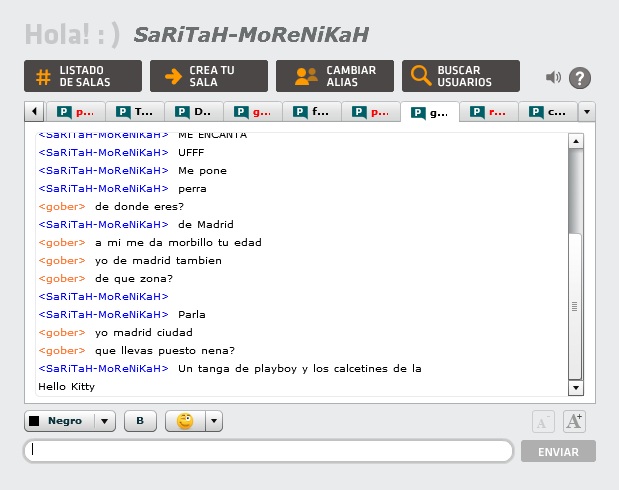
Task: Click the black color swatch next to Negro
Action: 34,421
